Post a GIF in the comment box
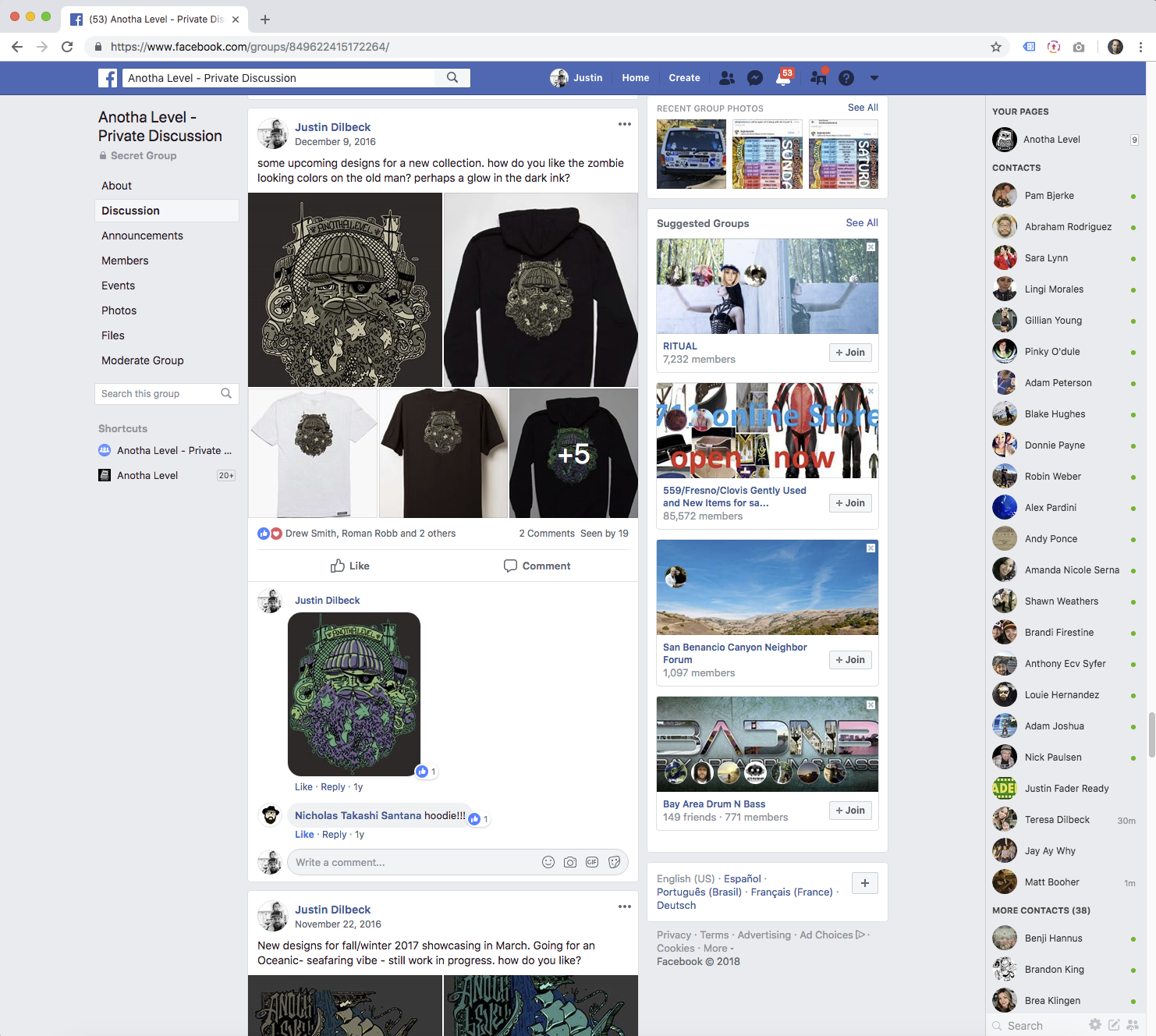 coord(592,862)
